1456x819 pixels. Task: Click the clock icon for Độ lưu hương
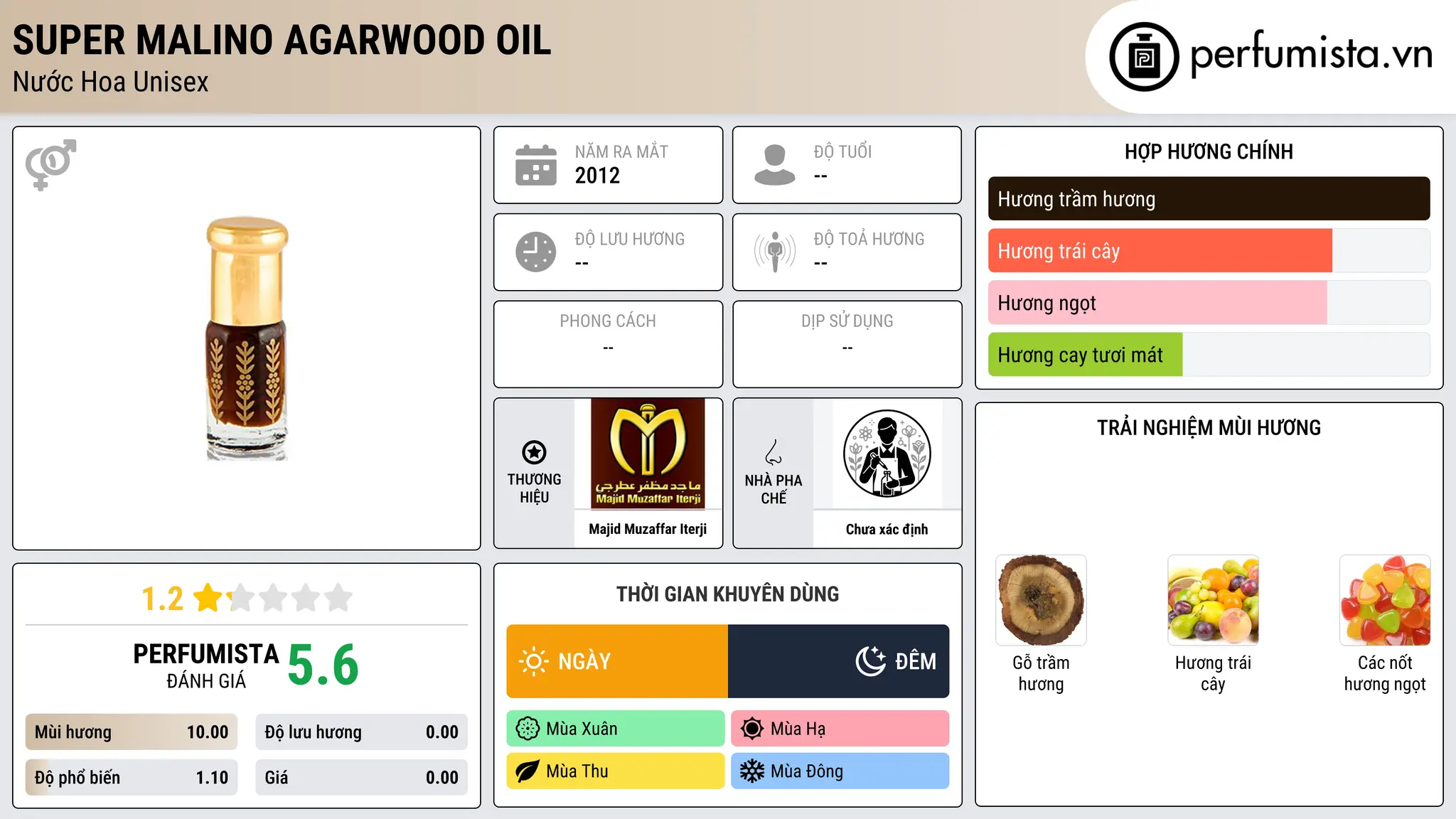pos(535,252)
